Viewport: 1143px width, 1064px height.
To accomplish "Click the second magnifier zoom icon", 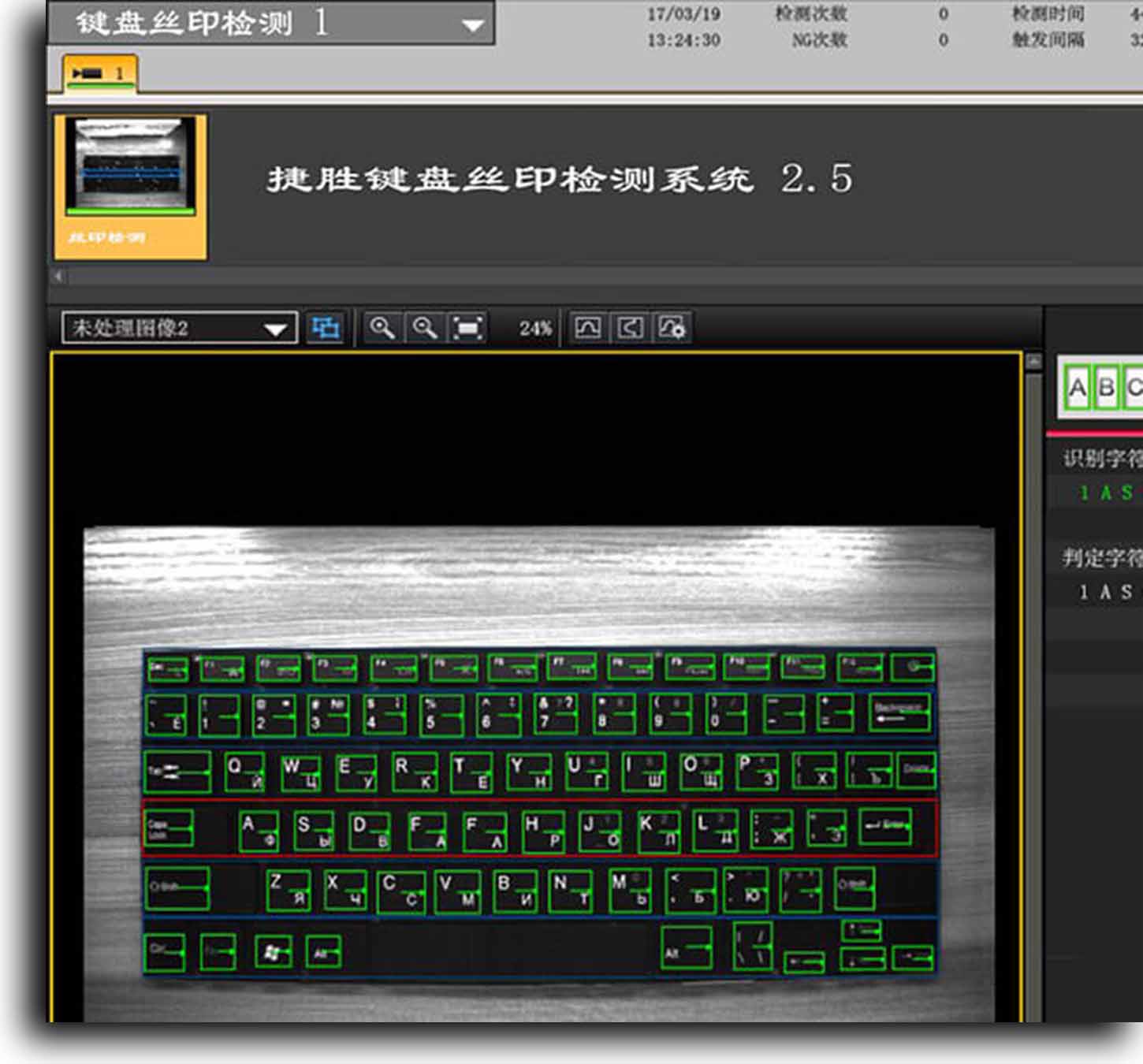I will tap(426, 328).
